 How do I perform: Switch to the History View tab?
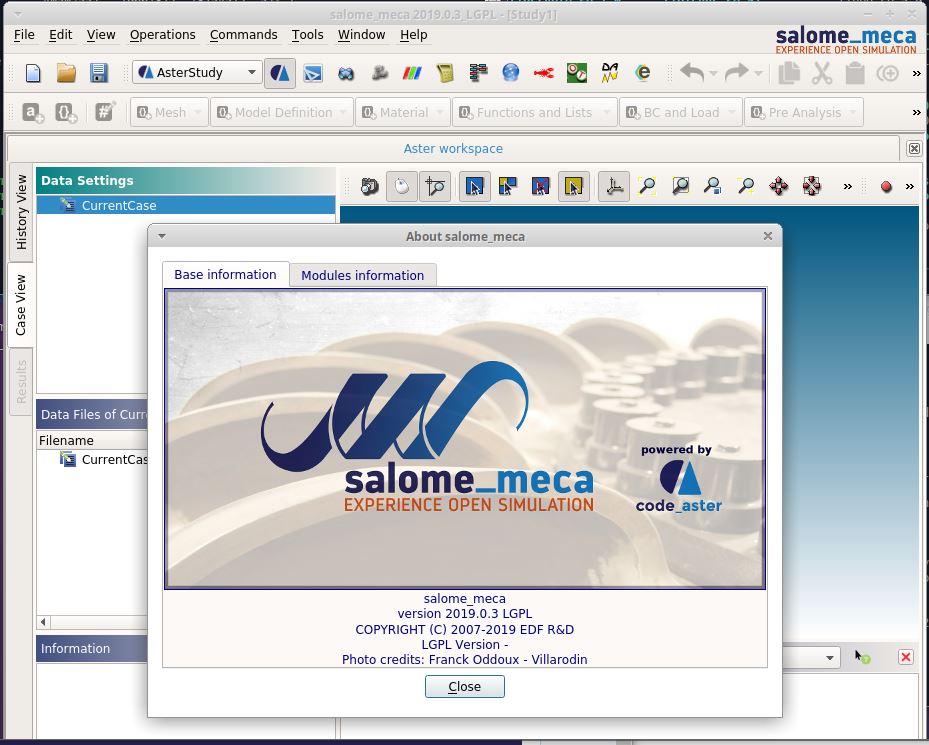21,212
